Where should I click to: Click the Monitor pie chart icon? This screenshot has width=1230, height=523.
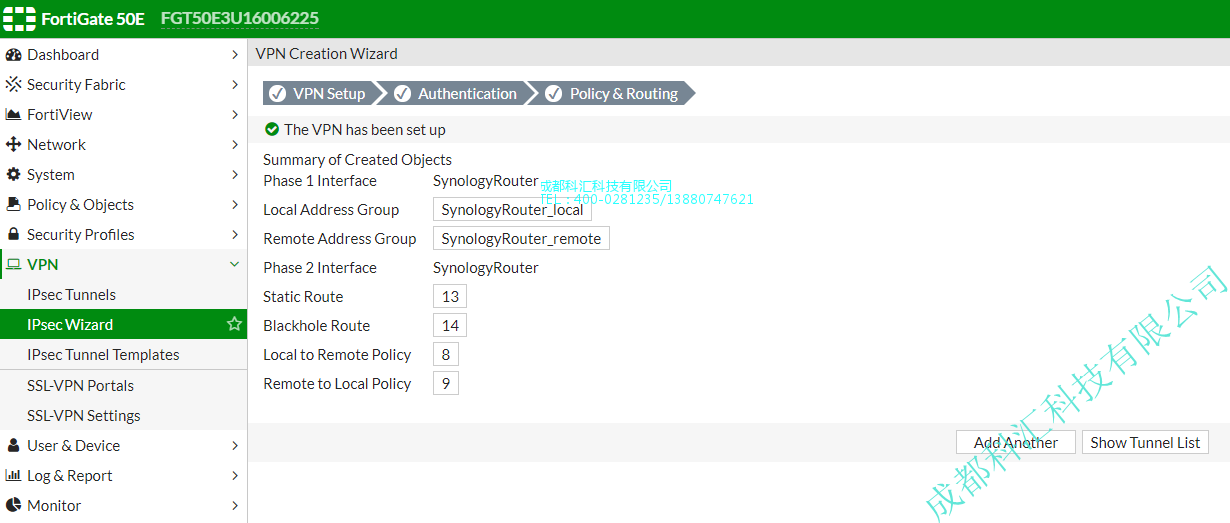[x=14, y=506]
